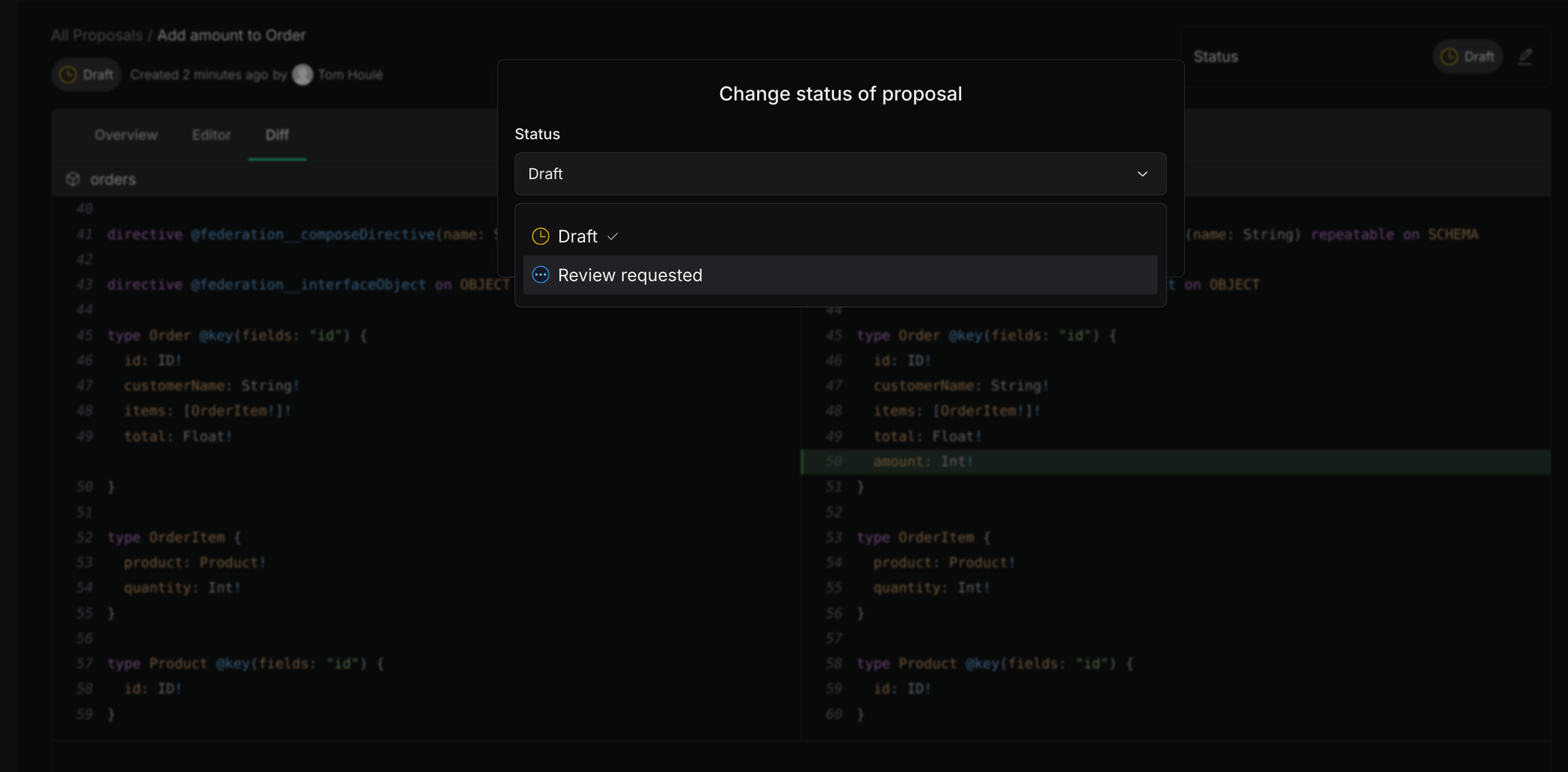Viewport: 1568px width, 772px height.
Task: Click the "orders" subgraph label
Action: tap(113, 180)
